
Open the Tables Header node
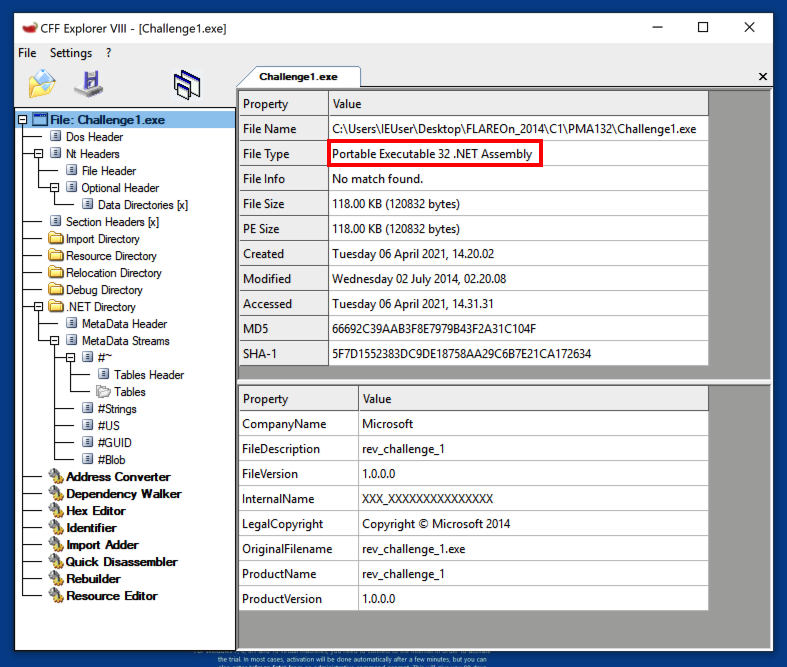tap(149, 375)
